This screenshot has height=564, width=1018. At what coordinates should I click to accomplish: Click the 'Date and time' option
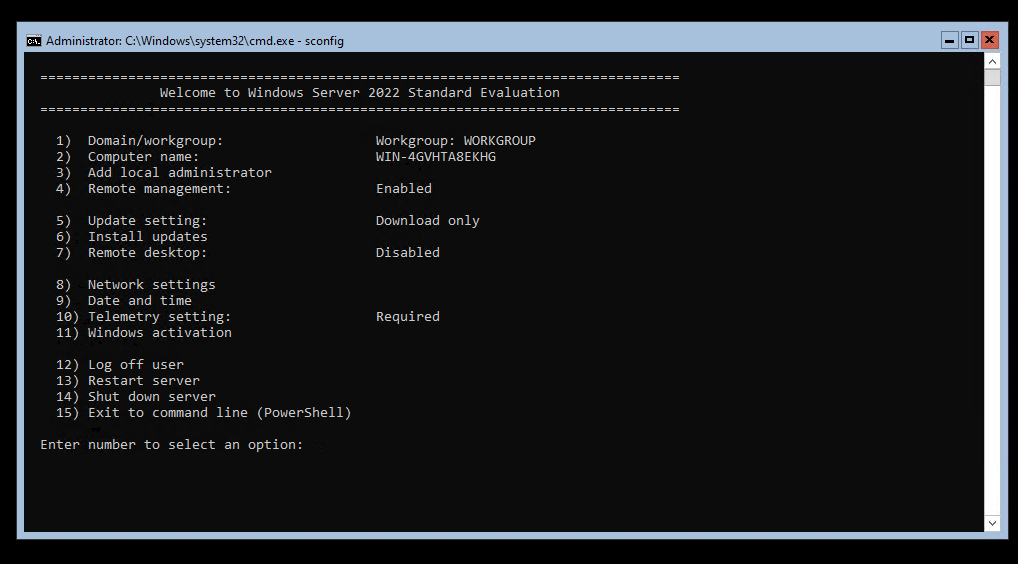coord(123,300)
